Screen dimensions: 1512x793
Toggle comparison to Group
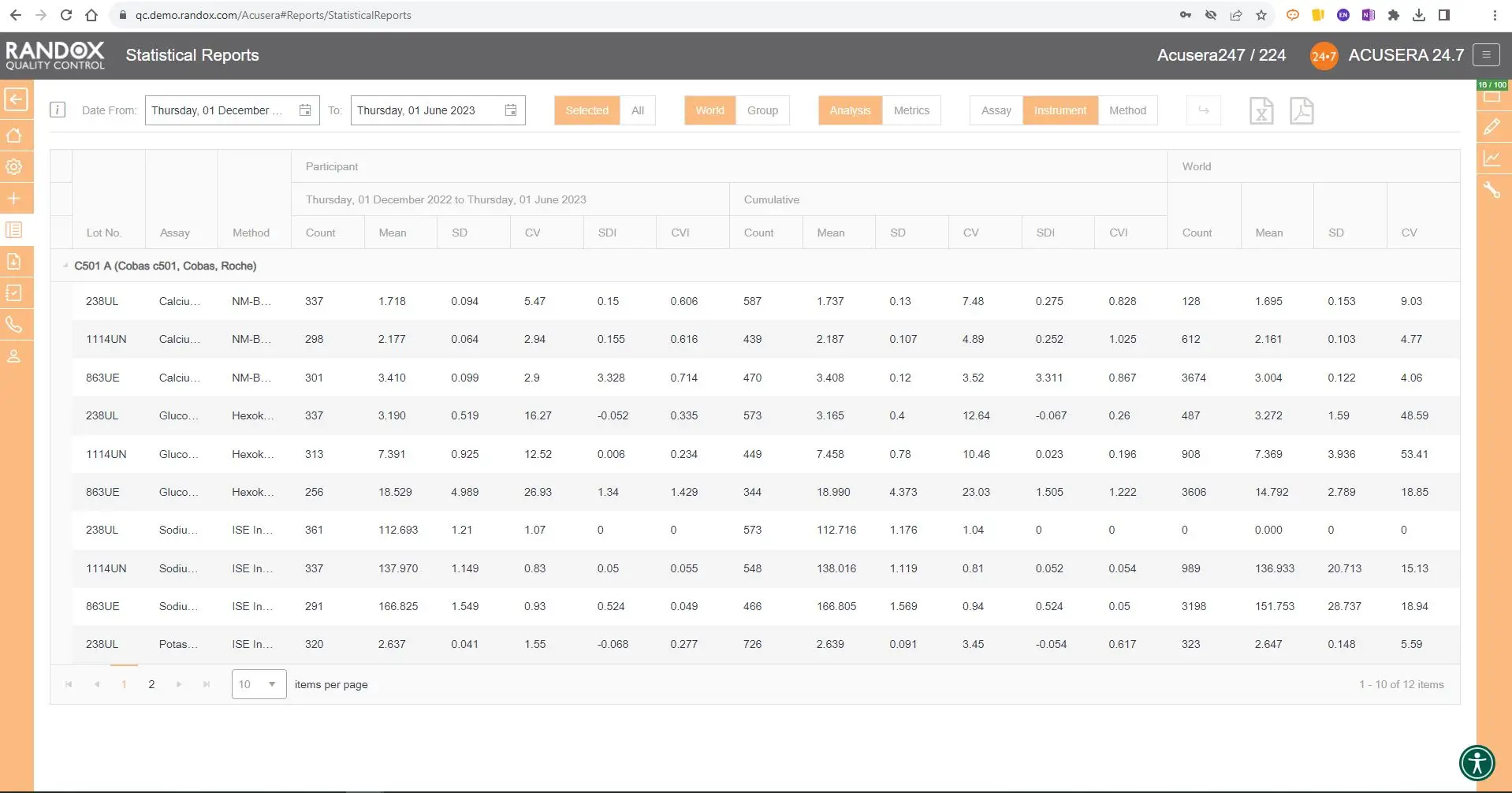click(762, 110)
